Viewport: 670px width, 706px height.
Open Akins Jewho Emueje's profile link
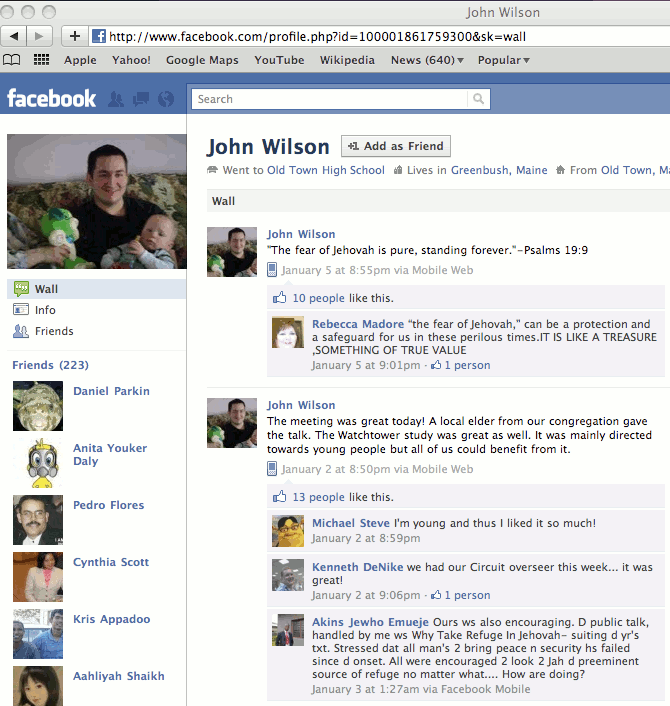coord(370,622)
